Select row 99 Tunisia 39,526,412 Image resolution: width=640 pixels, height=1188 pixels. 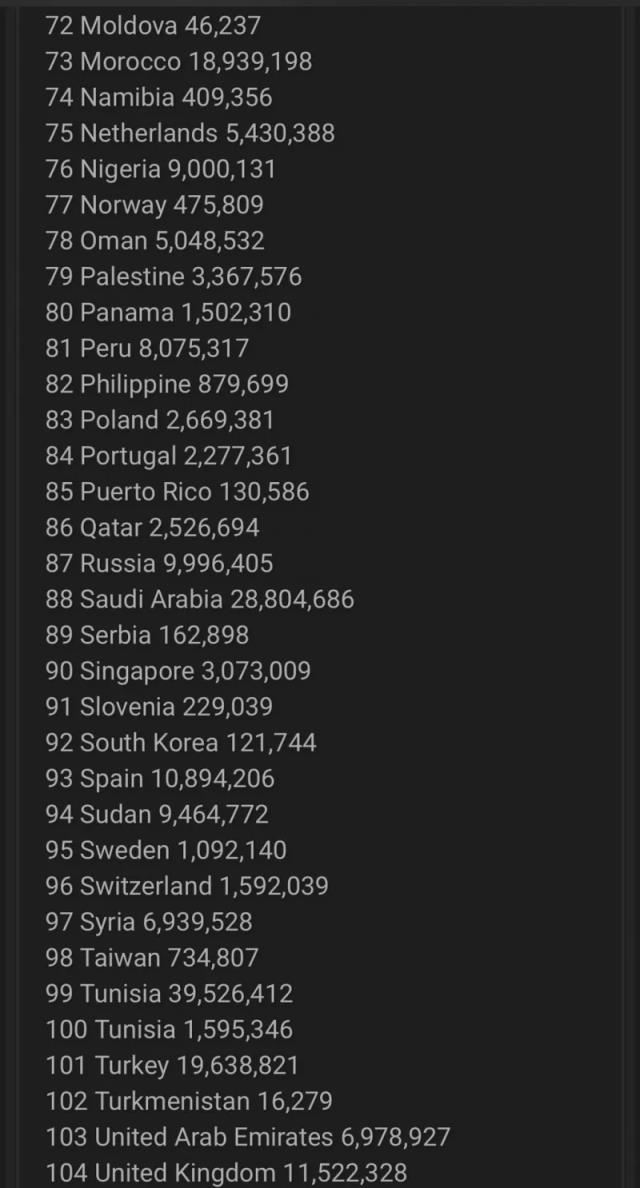click(169, 995)
